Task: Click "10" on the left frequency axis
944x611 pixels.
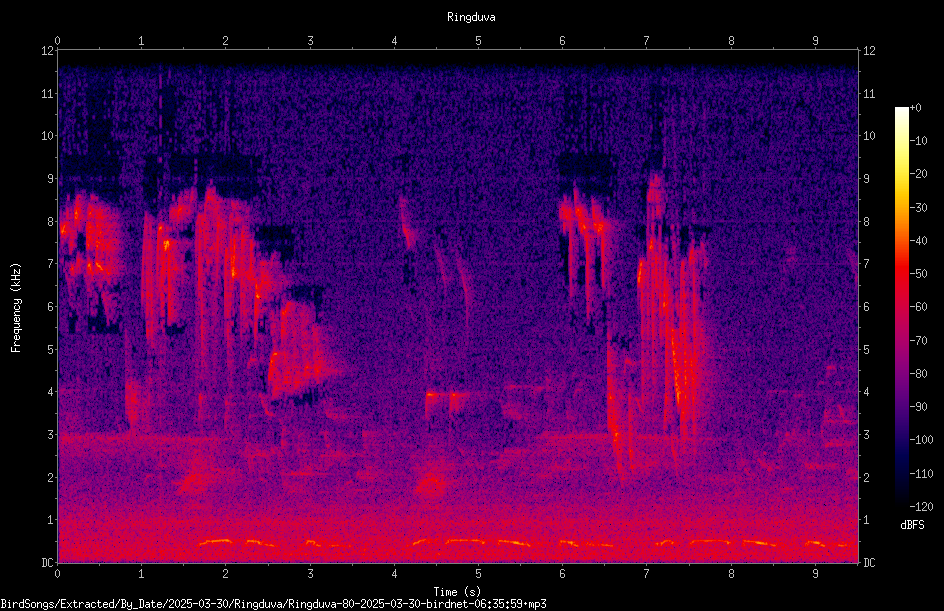Action: pos(48,136)
